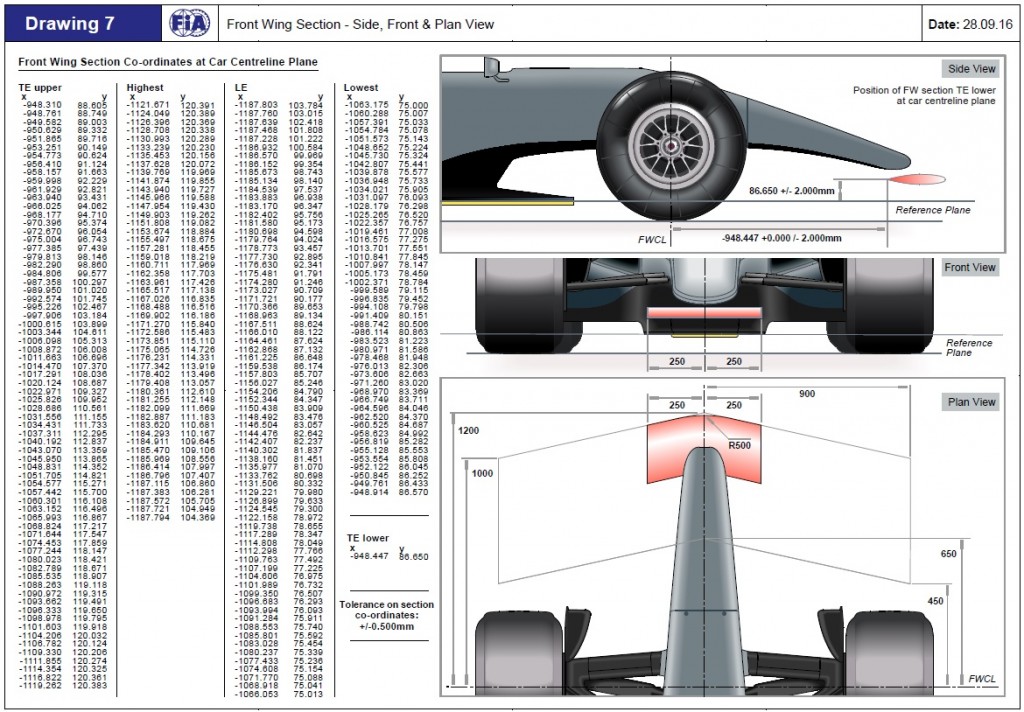
Task: Click the "Tolerance on section co-ordinates" note
Action: (387, 615)
